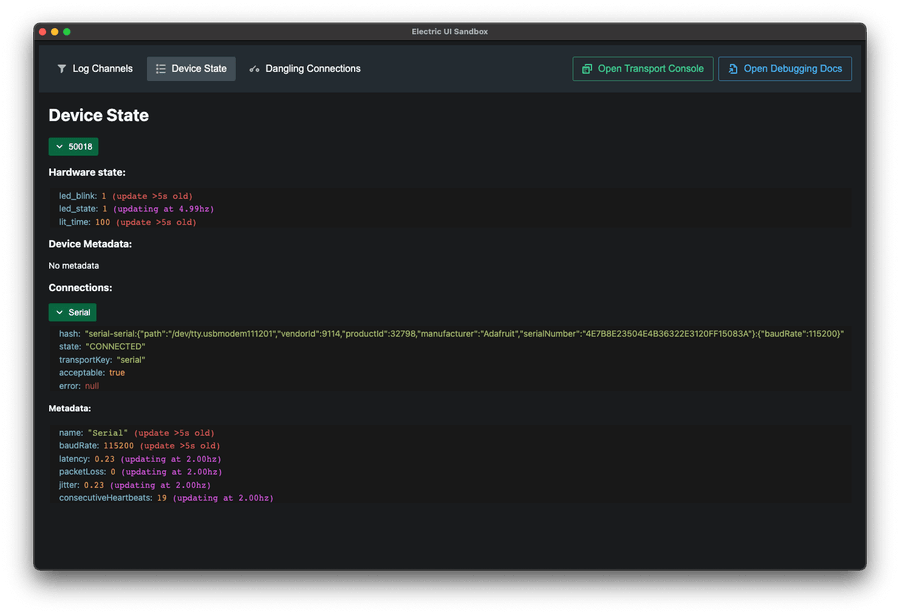
Task: Click the 50018 device label
Action: [x=80, y=147]
